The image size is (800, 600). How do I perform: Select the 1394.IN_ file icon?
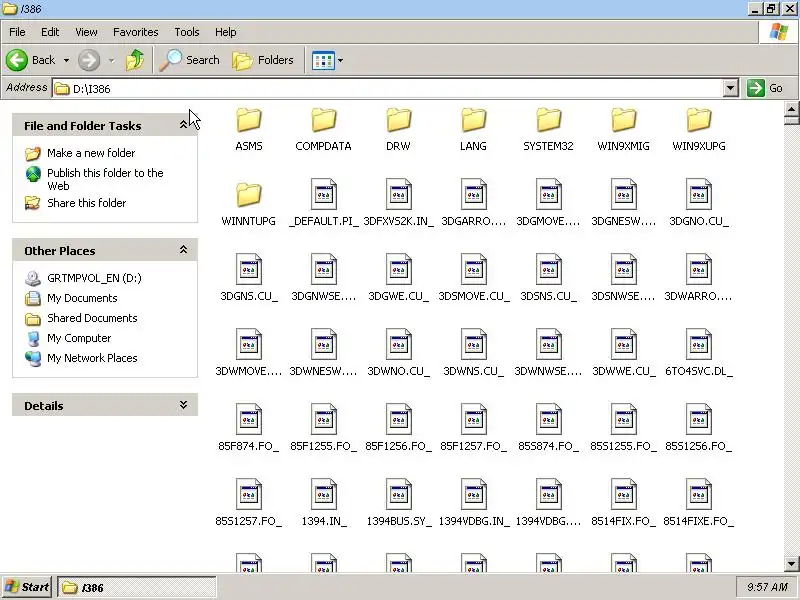pyautogui.click(x=323, y=494)
